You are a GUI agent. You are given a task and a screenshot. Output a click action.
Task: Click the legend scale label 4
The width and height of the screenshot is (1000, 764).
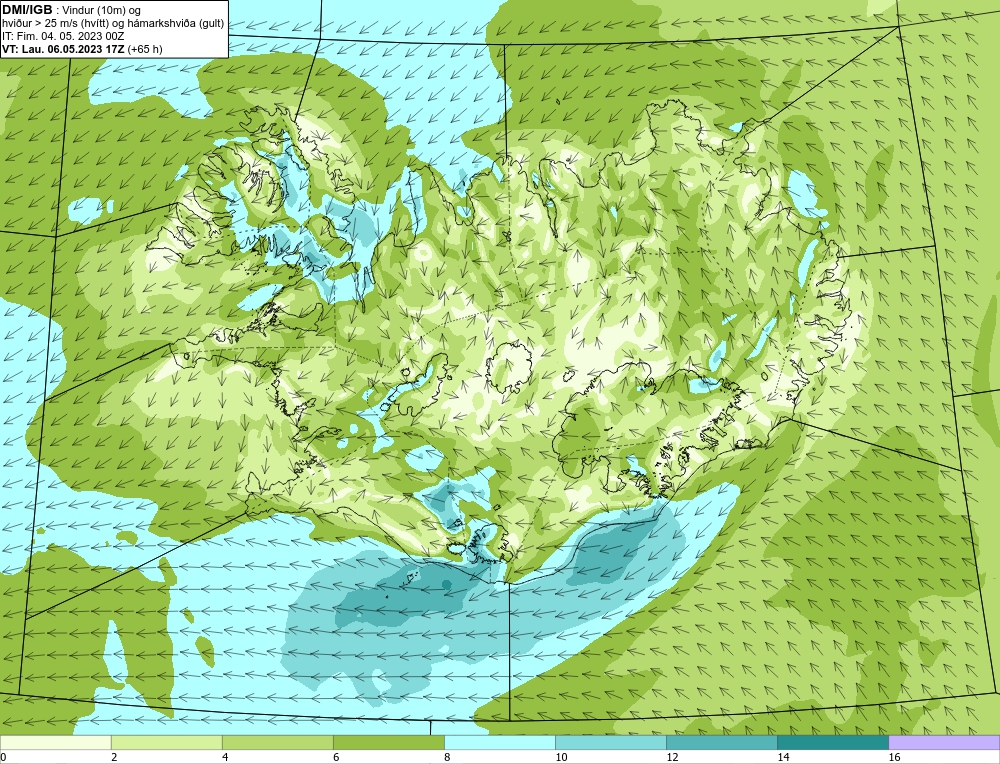click(225, 757)
